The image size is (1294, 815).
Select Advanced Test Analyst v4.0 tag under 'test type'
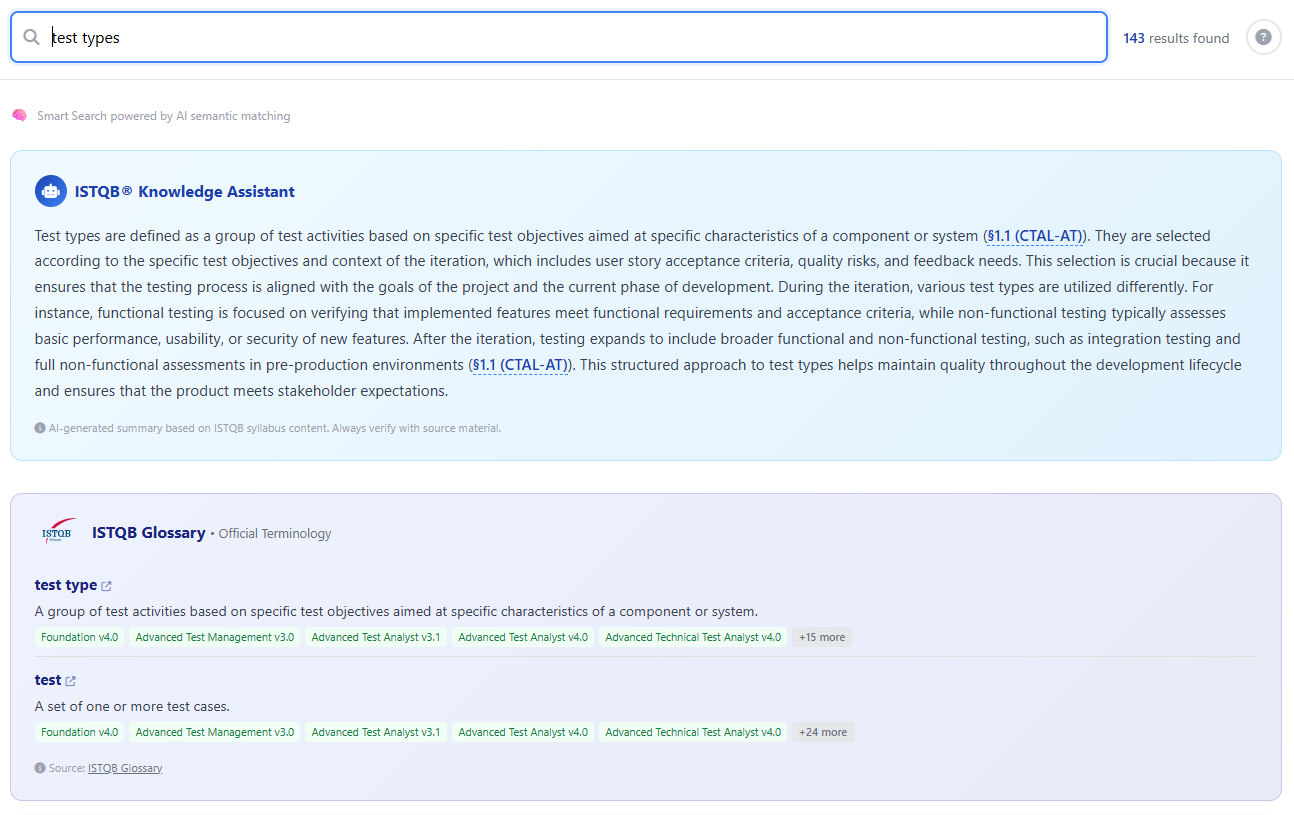(523, 637)
